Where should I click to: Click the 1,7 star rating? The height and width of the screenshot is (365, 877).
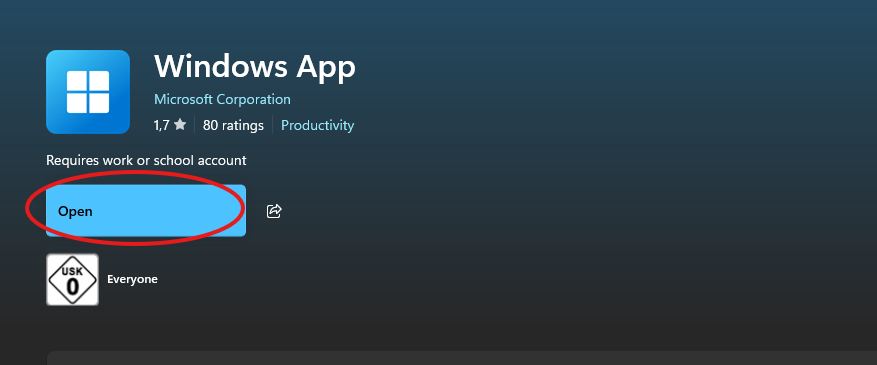click(x=169, y=125)
